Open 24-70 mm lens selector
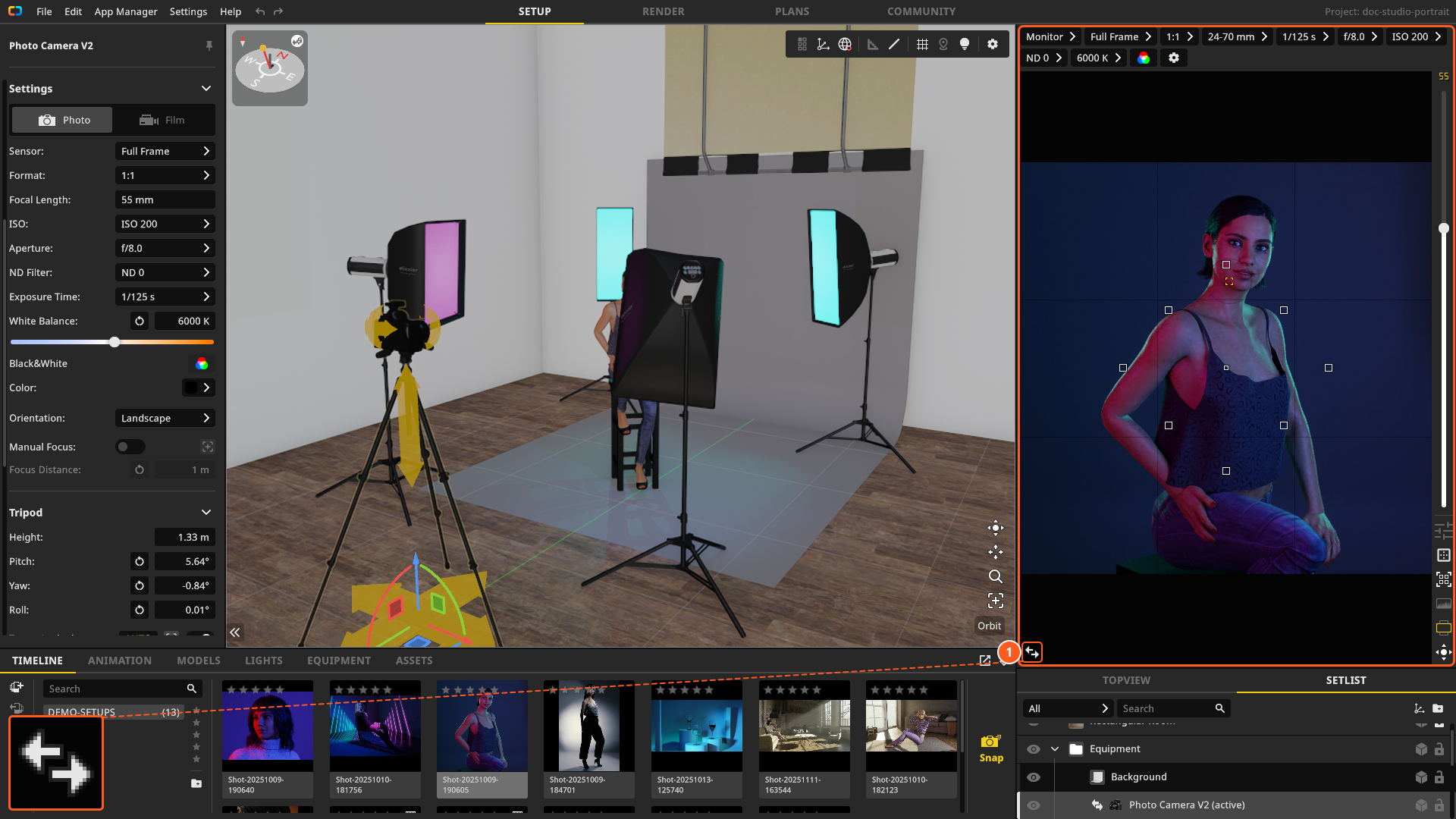The image size is (1456, 819). (x=1237, y=36)
